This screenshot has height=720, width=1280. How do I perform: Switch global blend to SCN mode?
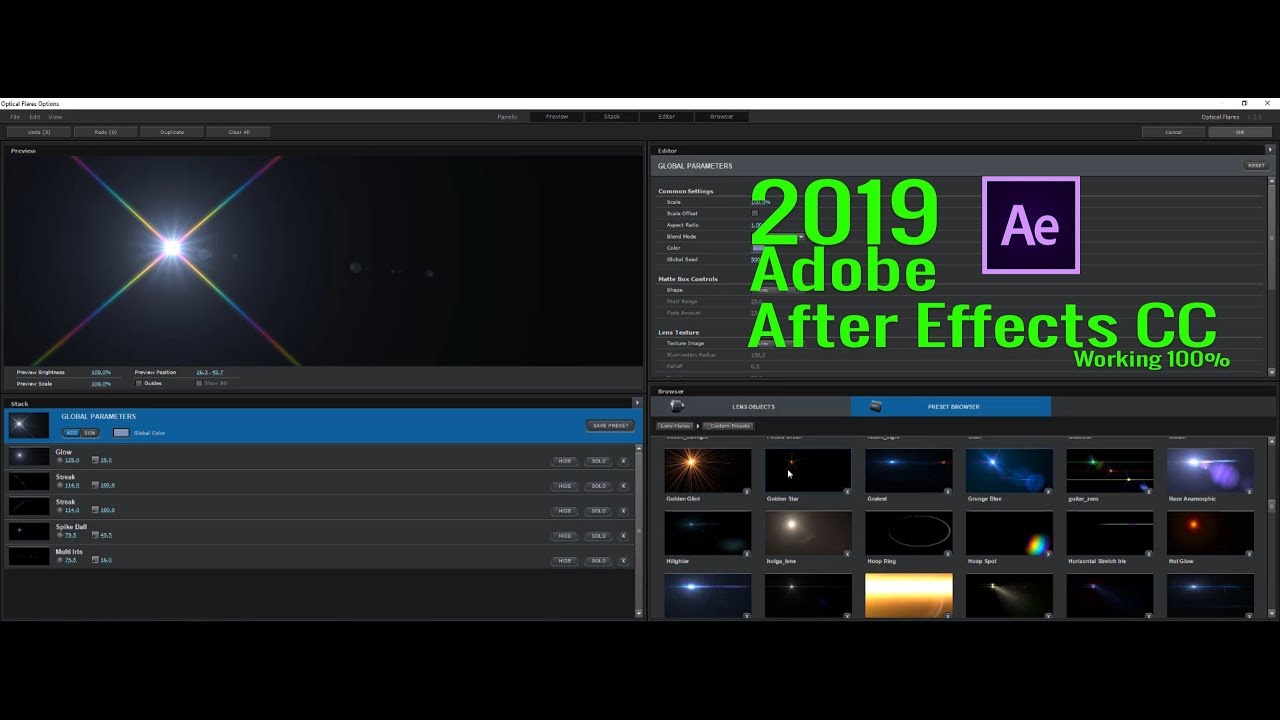[90, 433]
